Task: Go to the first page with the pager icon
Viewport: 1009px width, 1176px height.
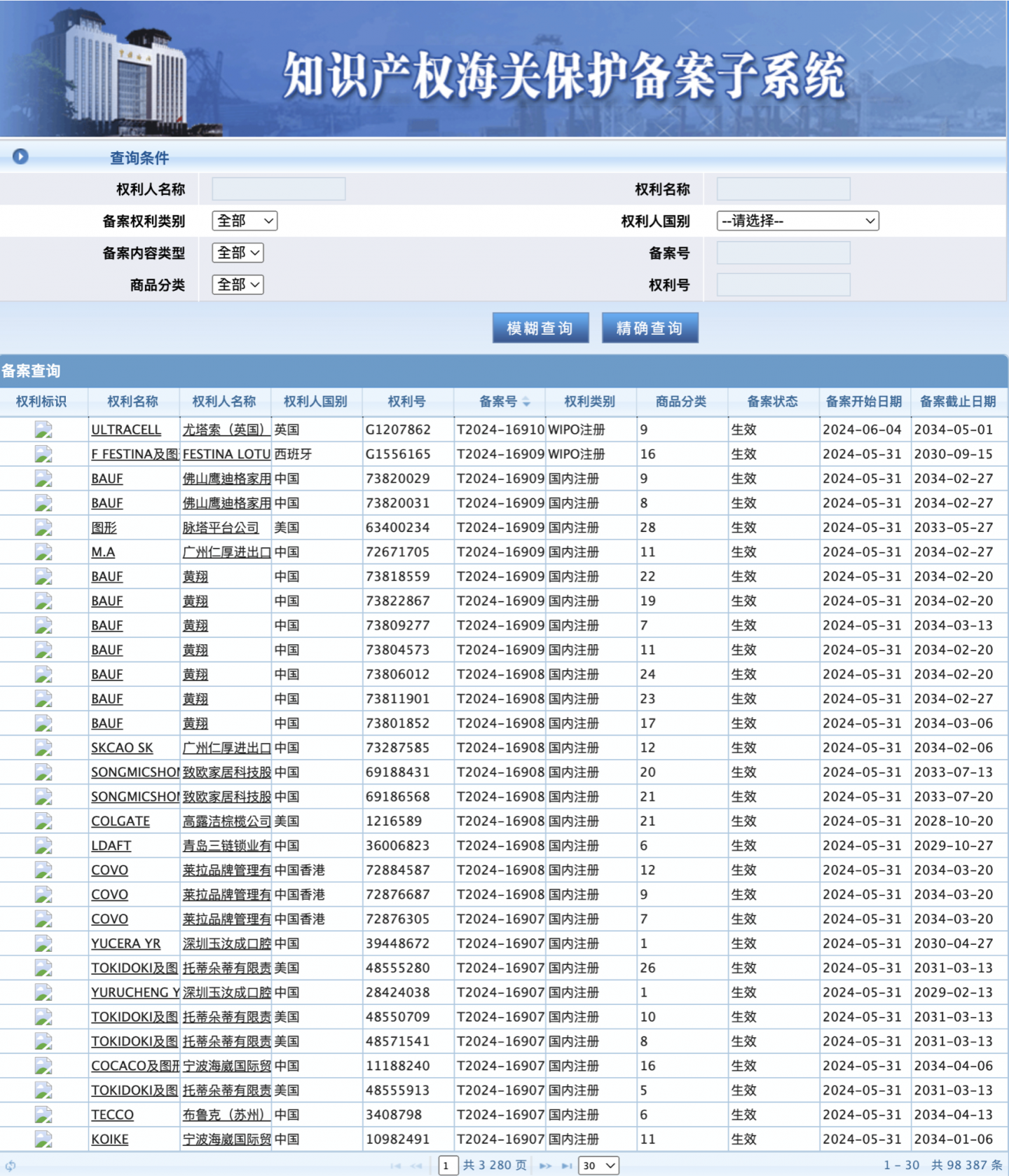Action: click(x=396, y=1165)
